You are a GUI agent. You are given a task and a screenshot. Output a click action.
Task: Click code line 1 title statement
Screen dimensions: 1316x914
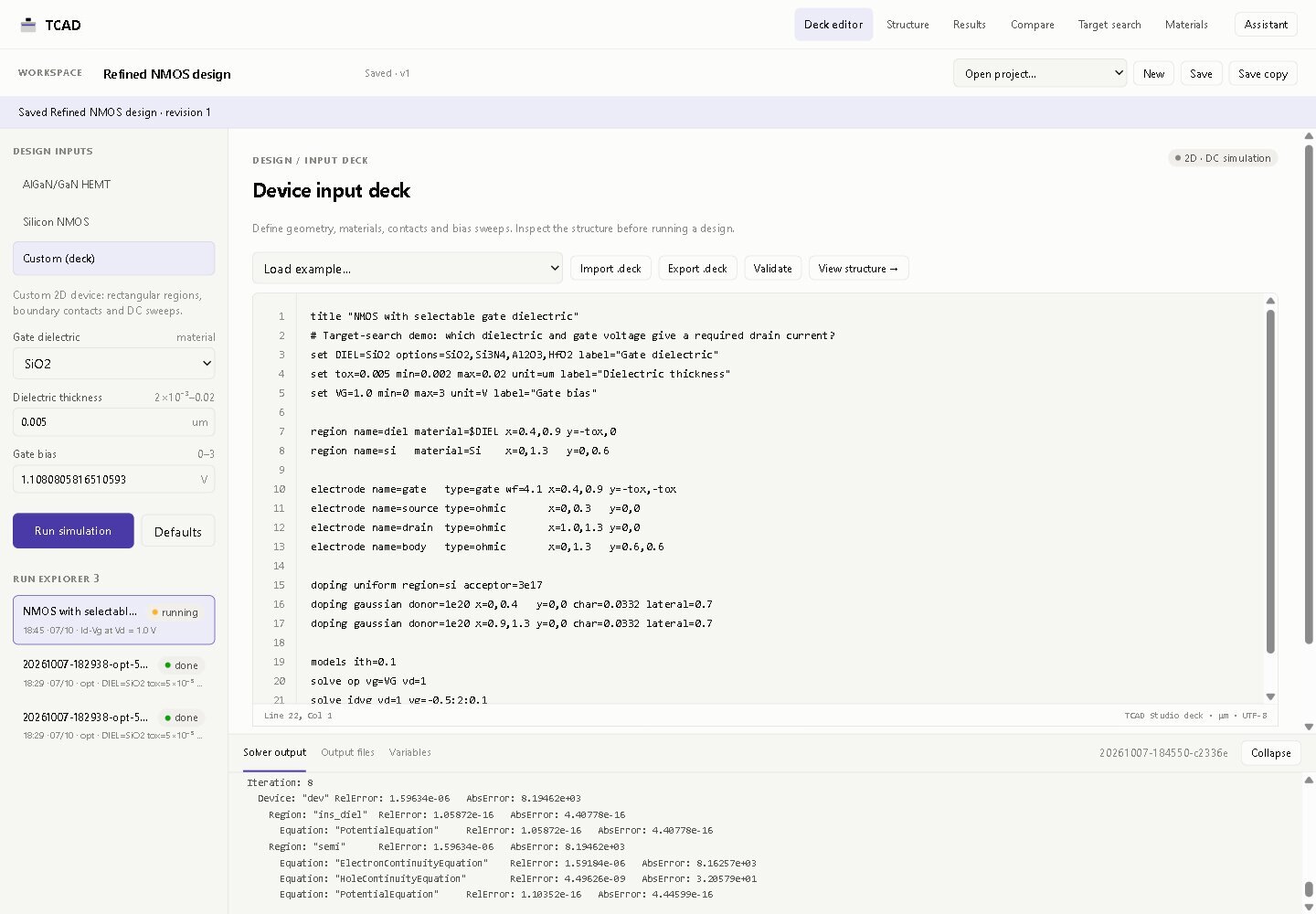tap(444, 316)
